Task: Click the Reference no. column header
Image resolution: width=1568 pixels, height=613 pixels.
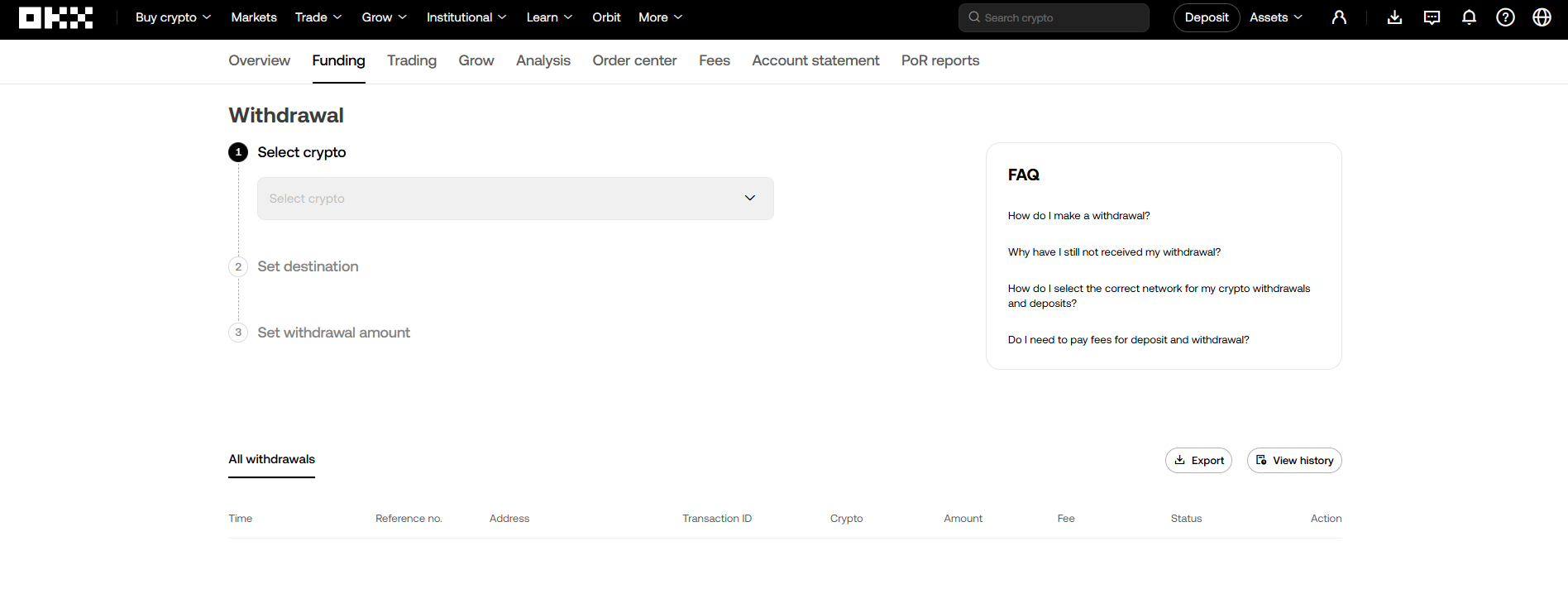Action: (409, 519)
